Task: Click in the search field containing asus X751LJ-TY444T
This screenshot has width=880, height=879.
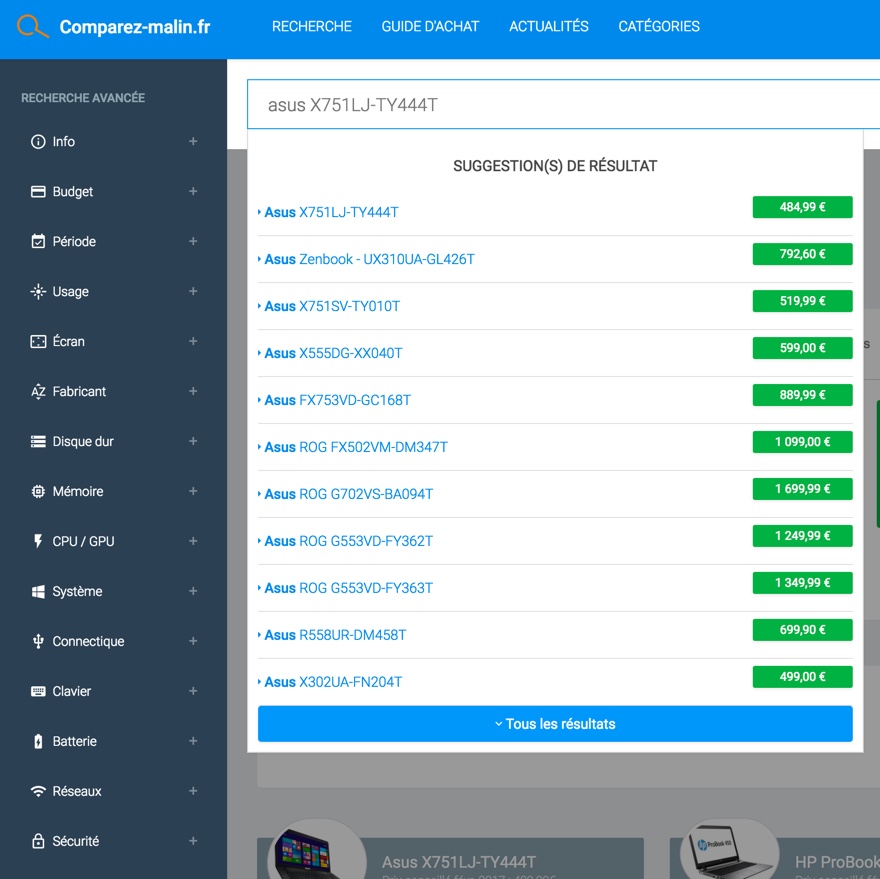Action: pyautogui.click(x=560, y=105)
